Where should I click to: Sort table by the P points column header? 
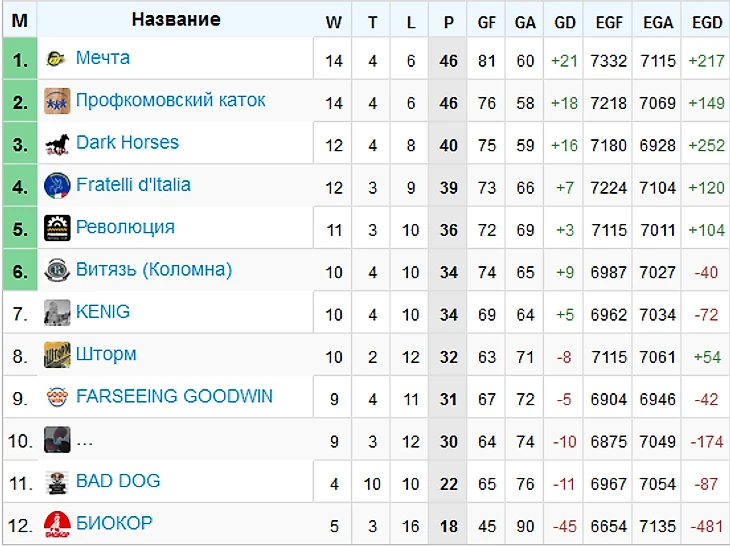coord(448,22)
